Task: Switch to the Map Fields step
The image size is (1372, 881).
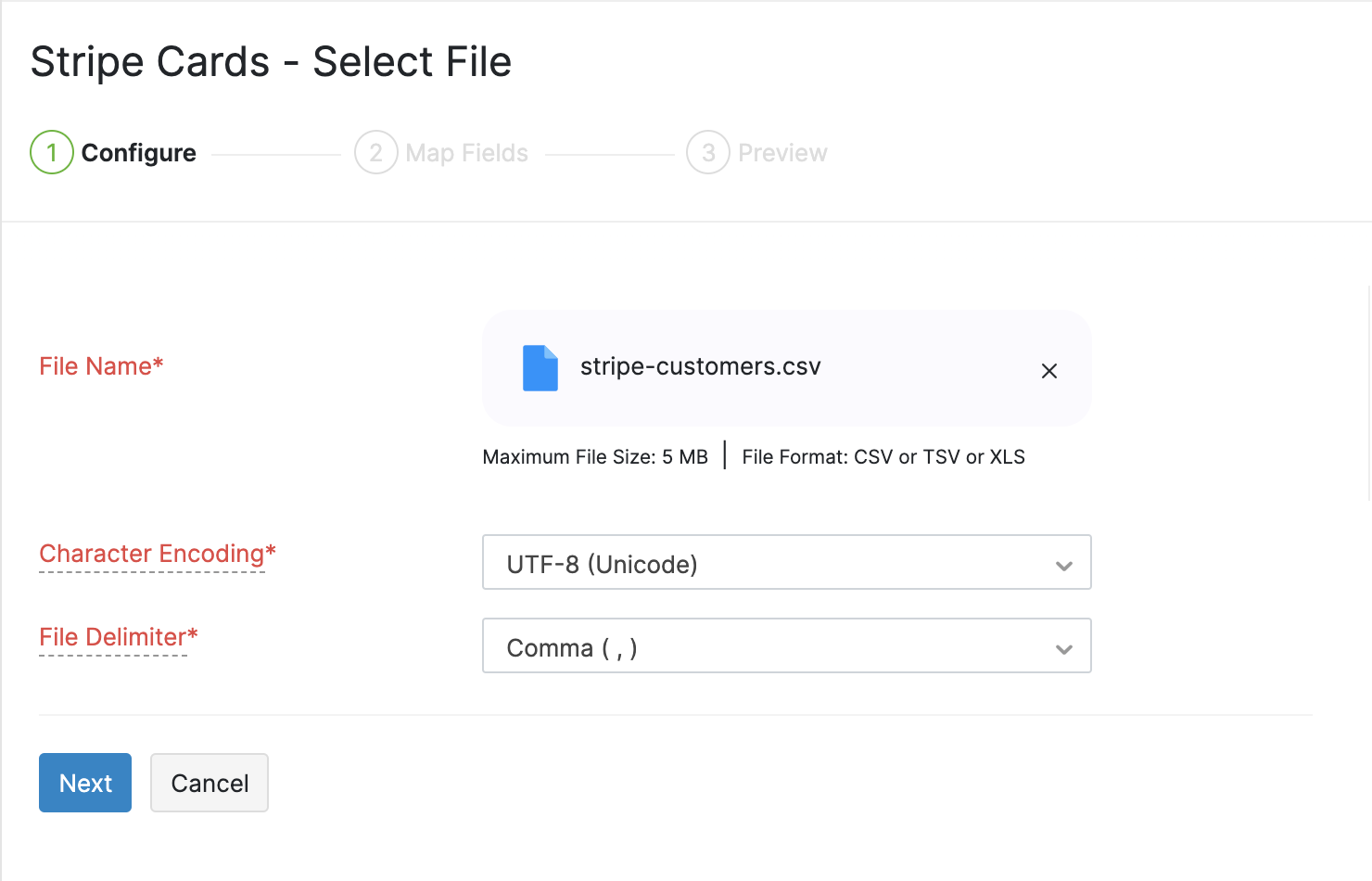Action: point(466,152)
